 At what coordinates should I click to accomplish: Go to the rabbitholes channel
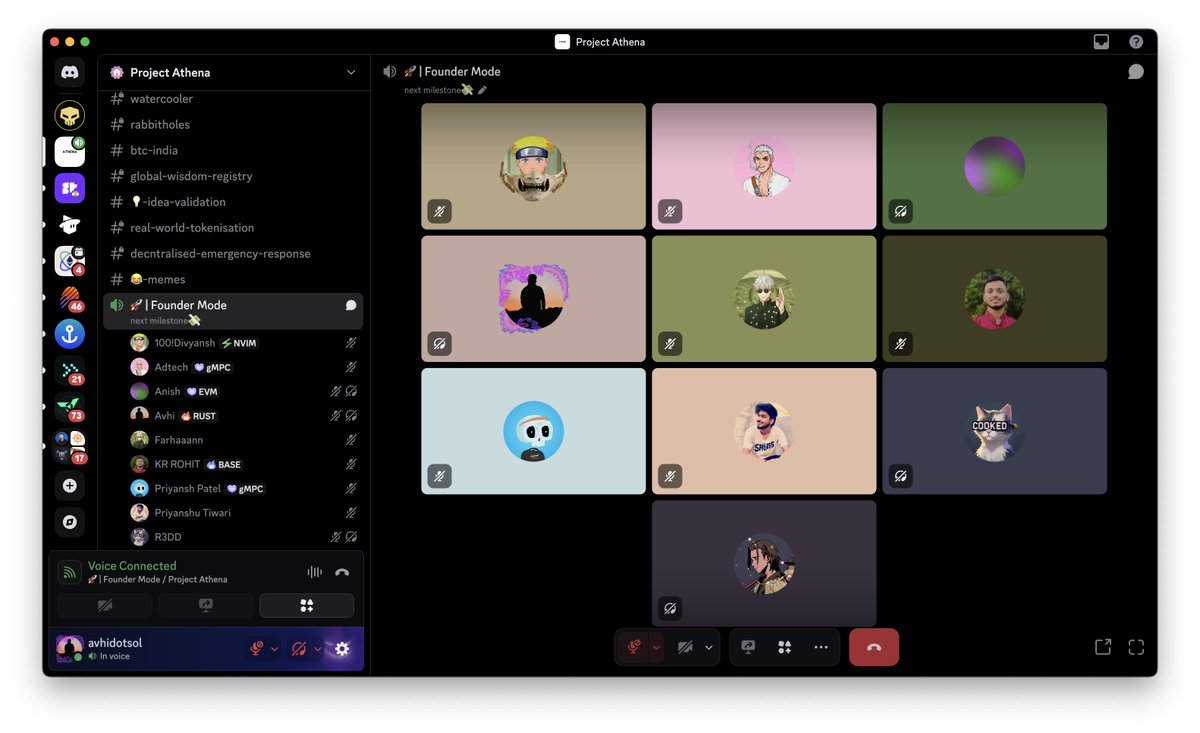[x=234, y=125]
